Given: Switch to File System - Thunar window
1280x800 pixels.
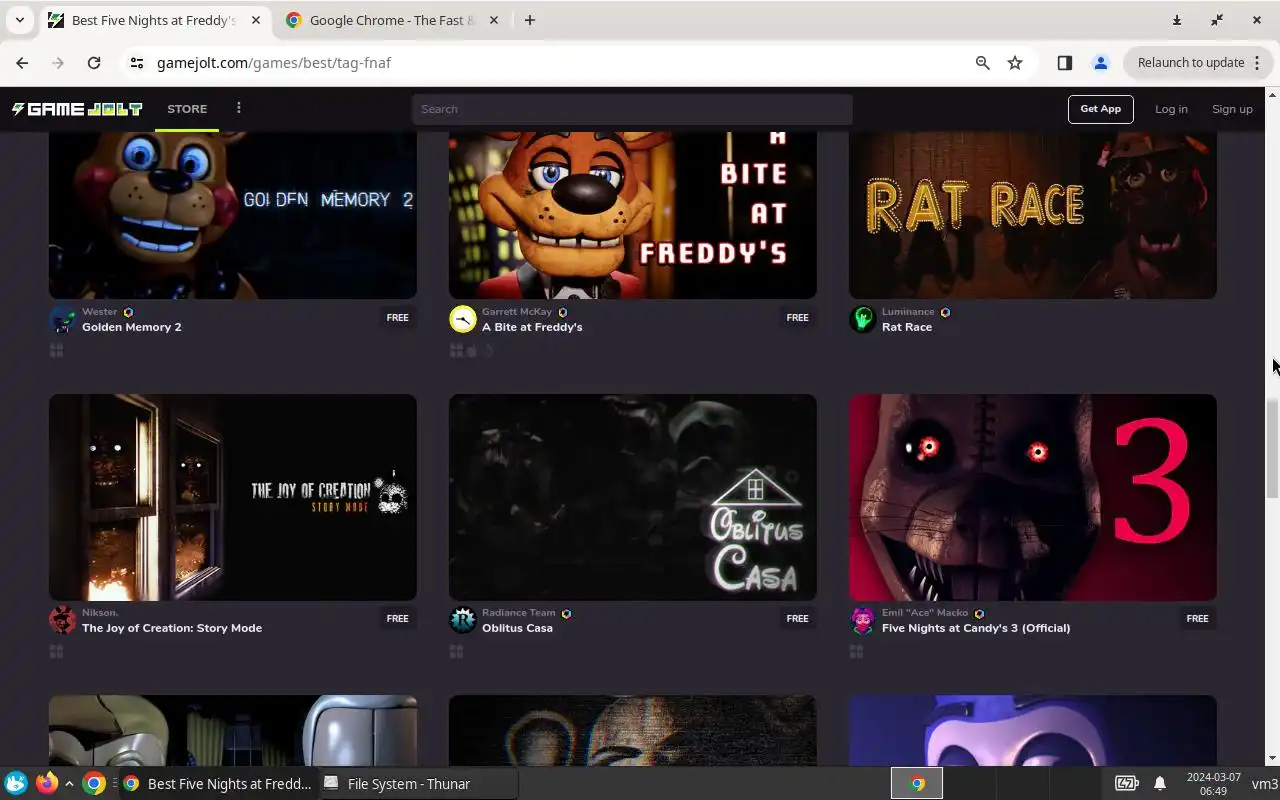Looking at the screenshot, I should (418, 784).
